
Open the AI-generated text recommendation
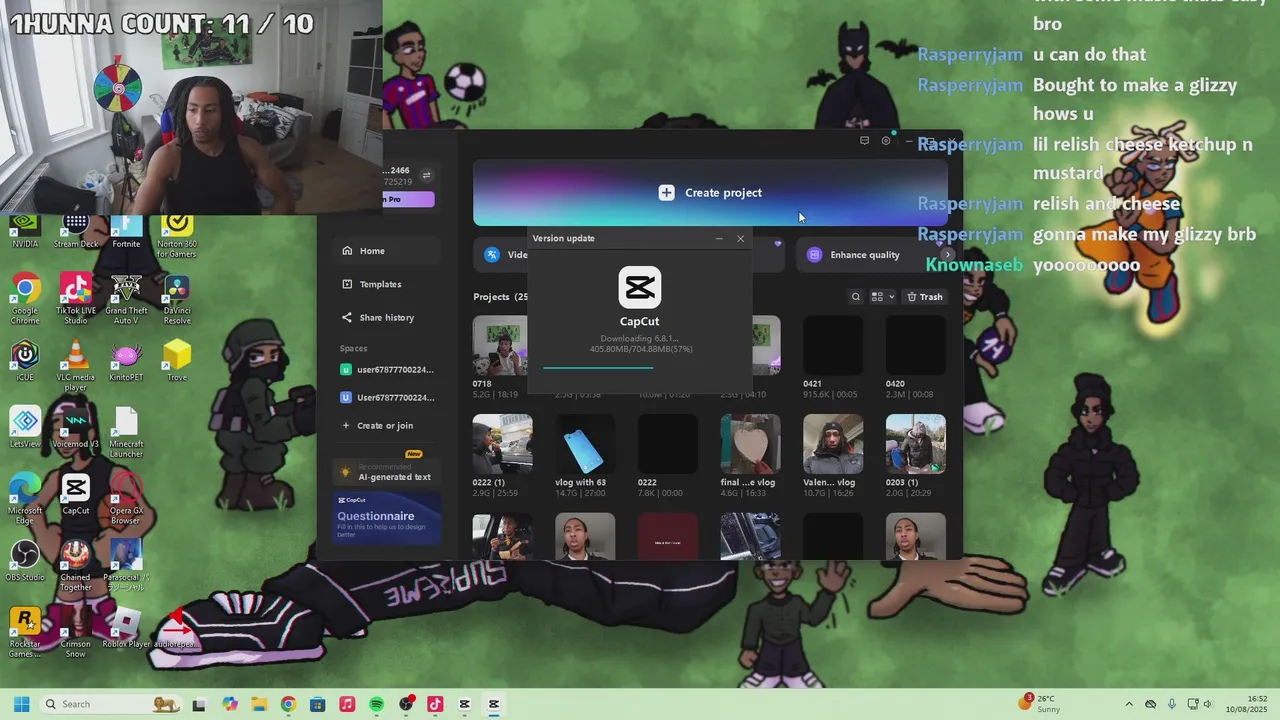pos(387,472)
